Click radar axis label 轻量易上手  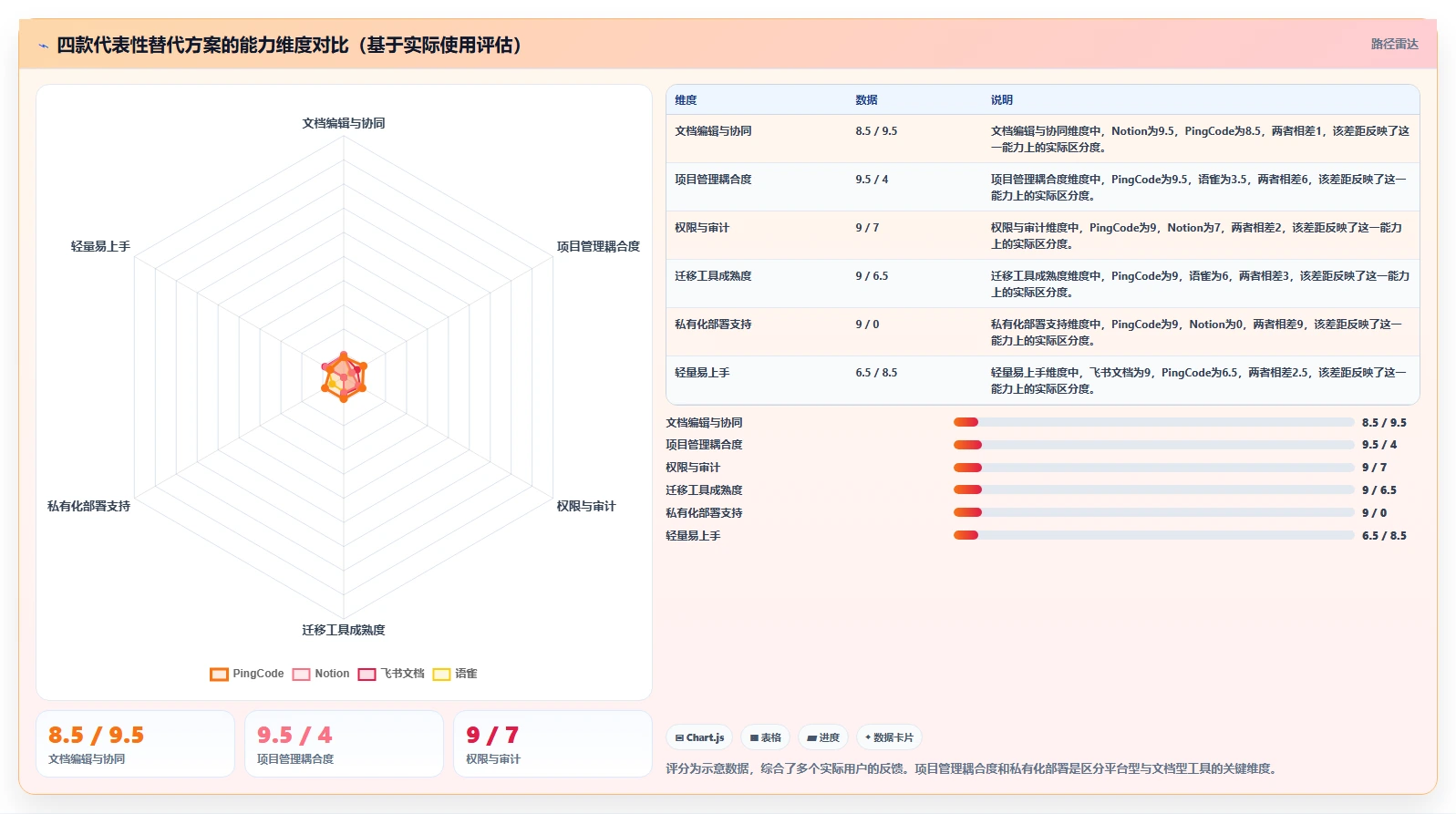(x=100, y=246)
